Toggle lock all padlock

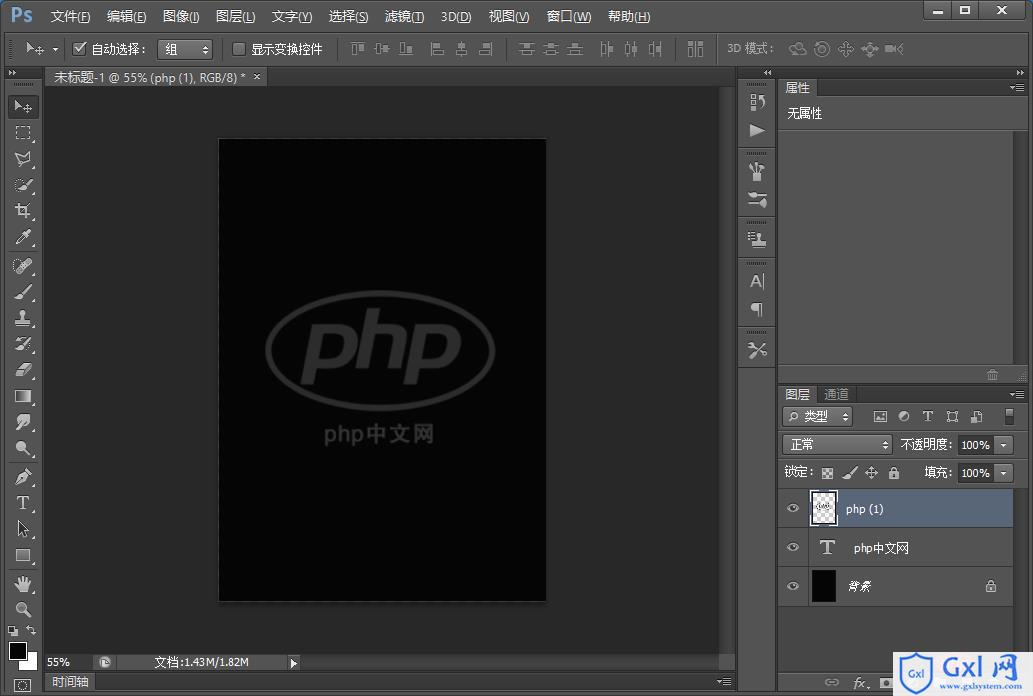coord(893,473)
